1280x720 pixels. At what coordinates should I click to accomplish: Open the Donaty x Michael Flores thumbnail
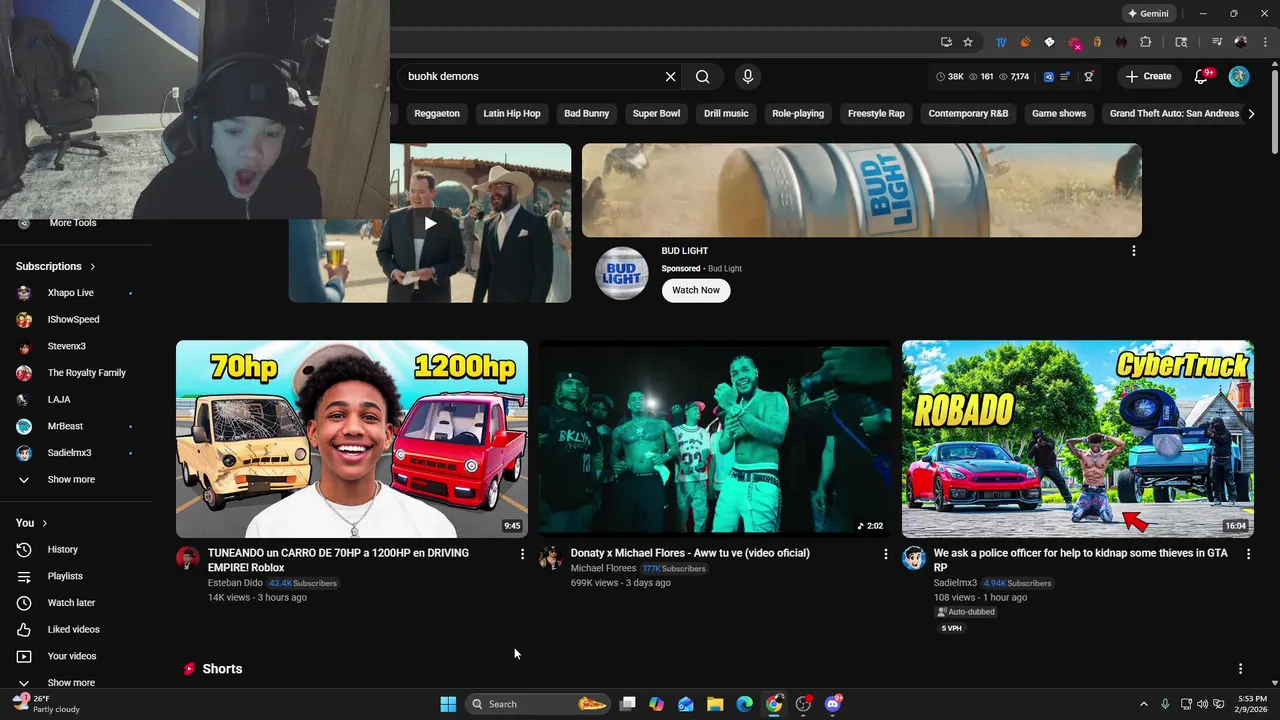click(x=715, y=439)
